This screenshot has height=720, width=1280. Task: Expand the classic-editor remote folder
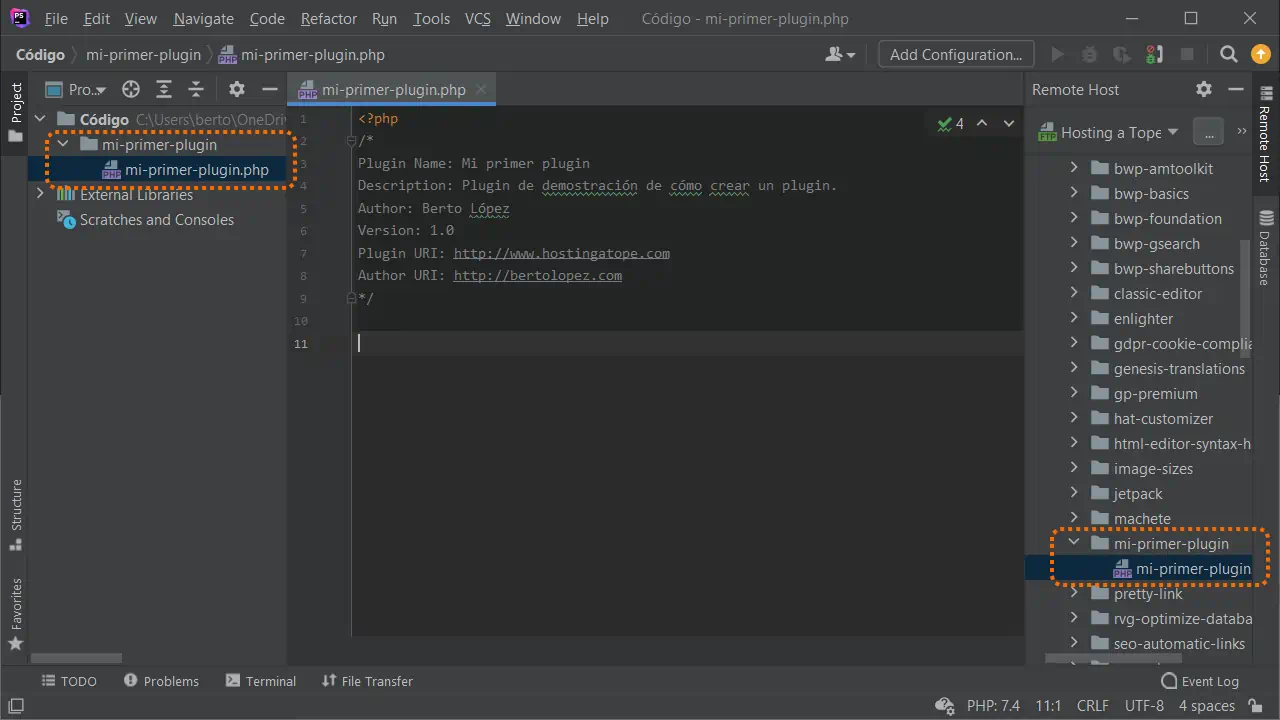point(1074,293)
